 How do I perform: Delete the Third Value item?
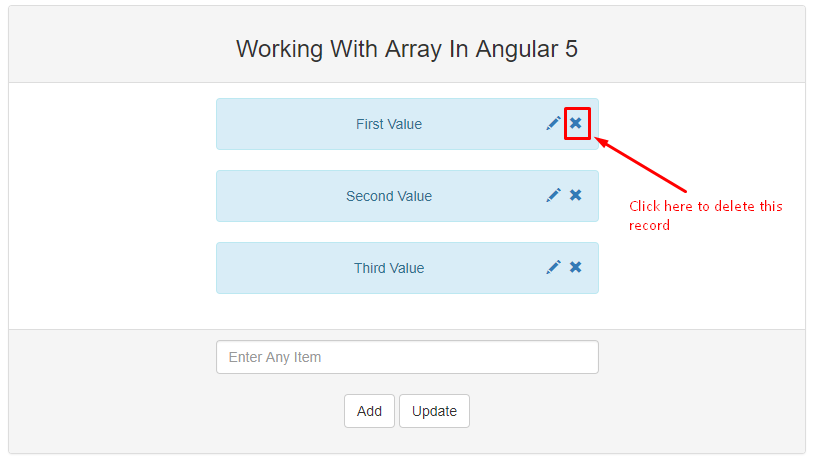pos(576,267)
